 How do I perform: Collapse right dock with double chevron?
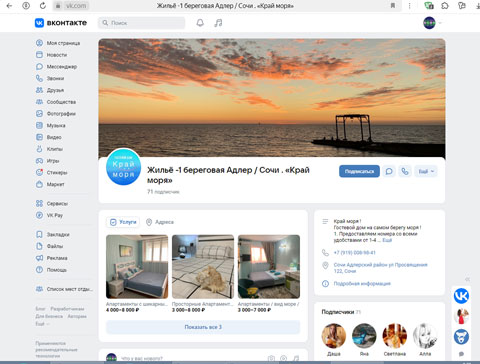(x=467, y=279)
